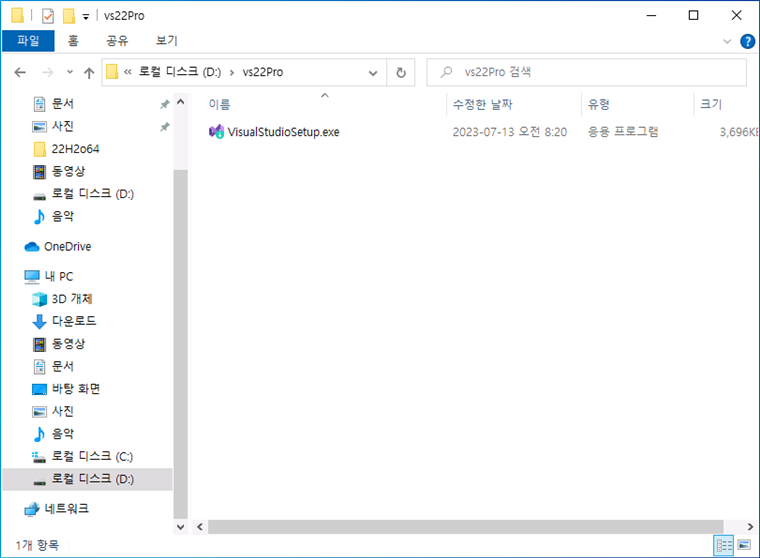
Task: Open the 22H2o64 folder in Quick Access
Action: (75, 149)
